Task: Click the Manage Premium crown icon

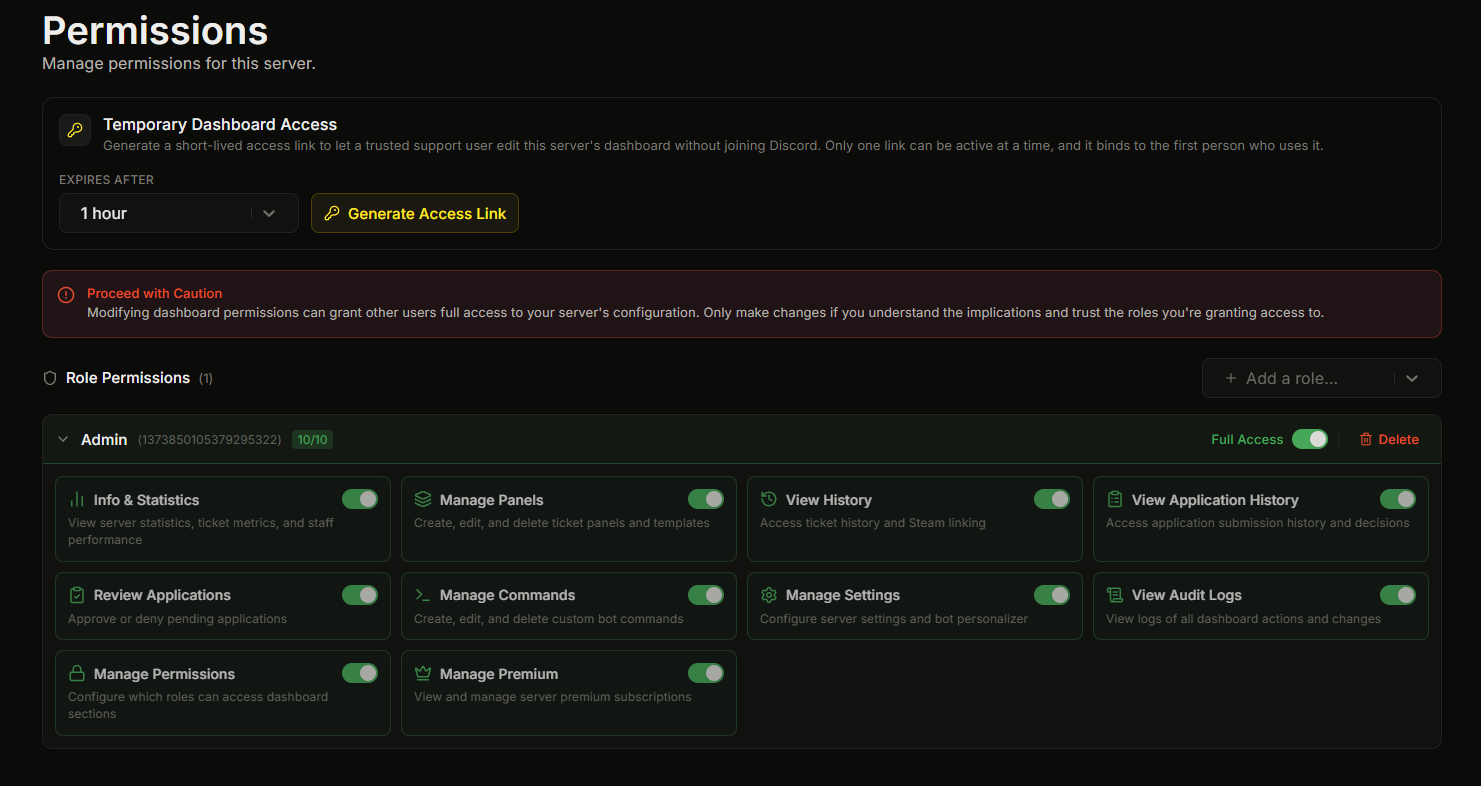Action: (423, 673)
